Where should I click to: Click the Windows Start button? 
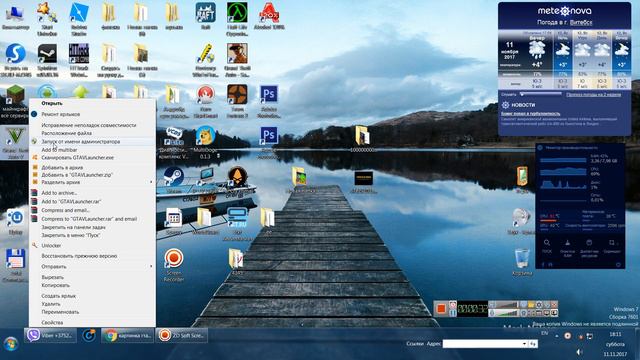point(11,344)
